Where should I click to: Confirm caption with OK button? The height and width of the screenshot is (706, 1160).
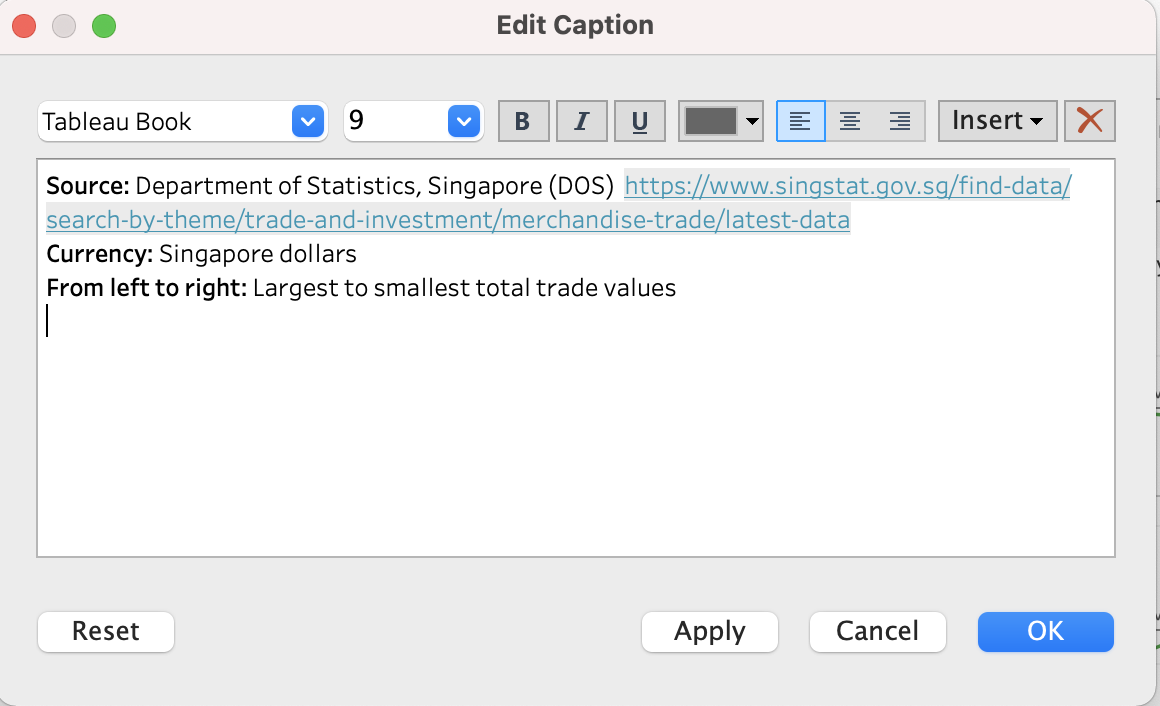tap(1045, 631)
